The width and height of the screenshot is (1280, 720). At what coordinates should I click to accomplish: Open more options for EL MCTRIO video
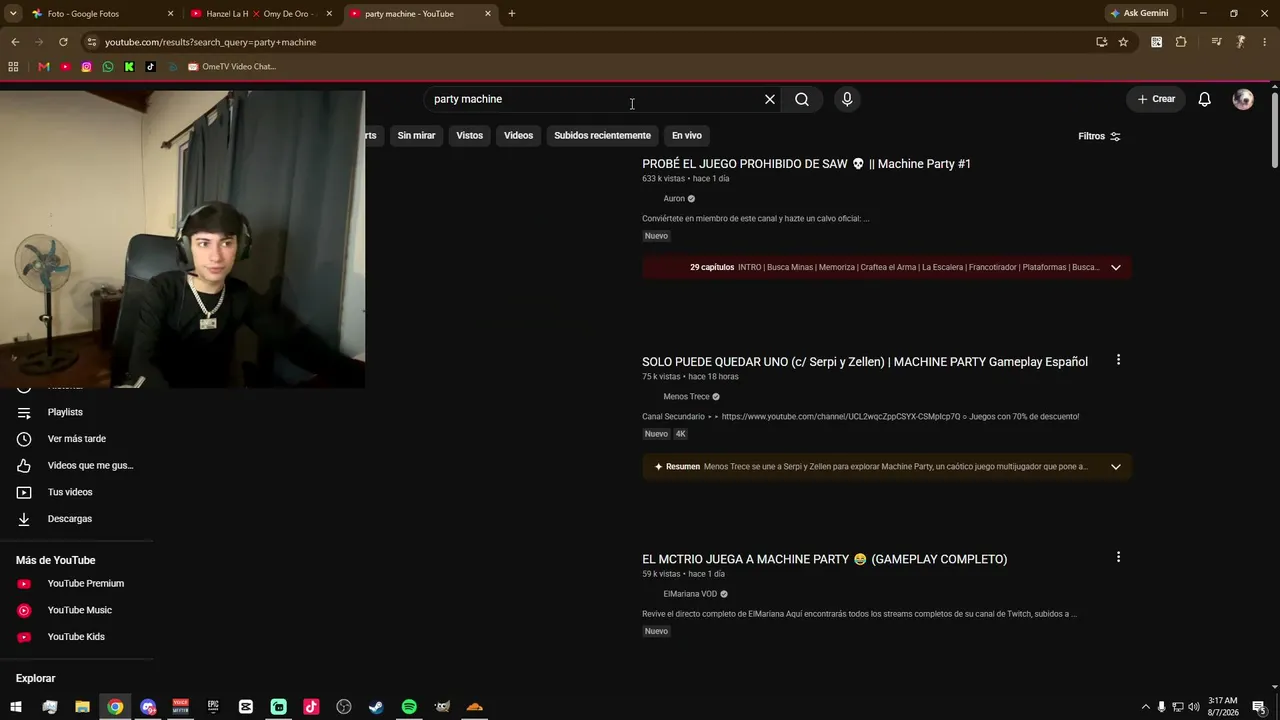[1118, 557]
